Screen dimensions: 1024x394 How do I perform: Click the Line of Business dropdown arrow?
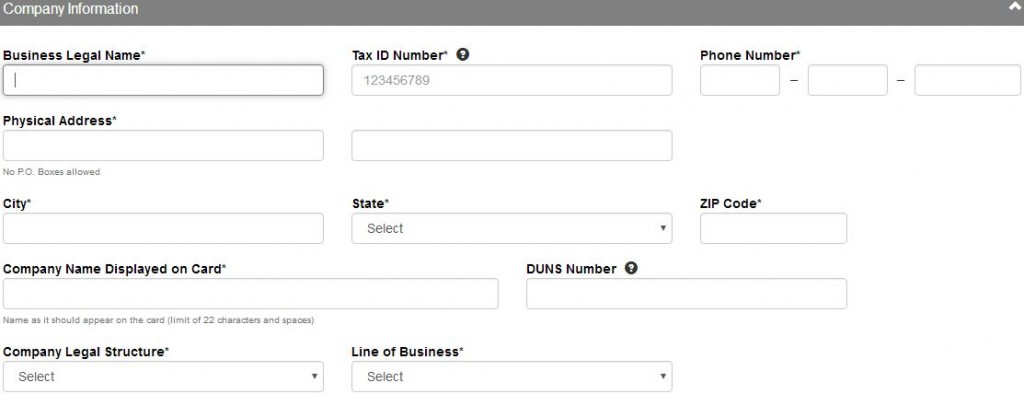click(x=663, y=376)
